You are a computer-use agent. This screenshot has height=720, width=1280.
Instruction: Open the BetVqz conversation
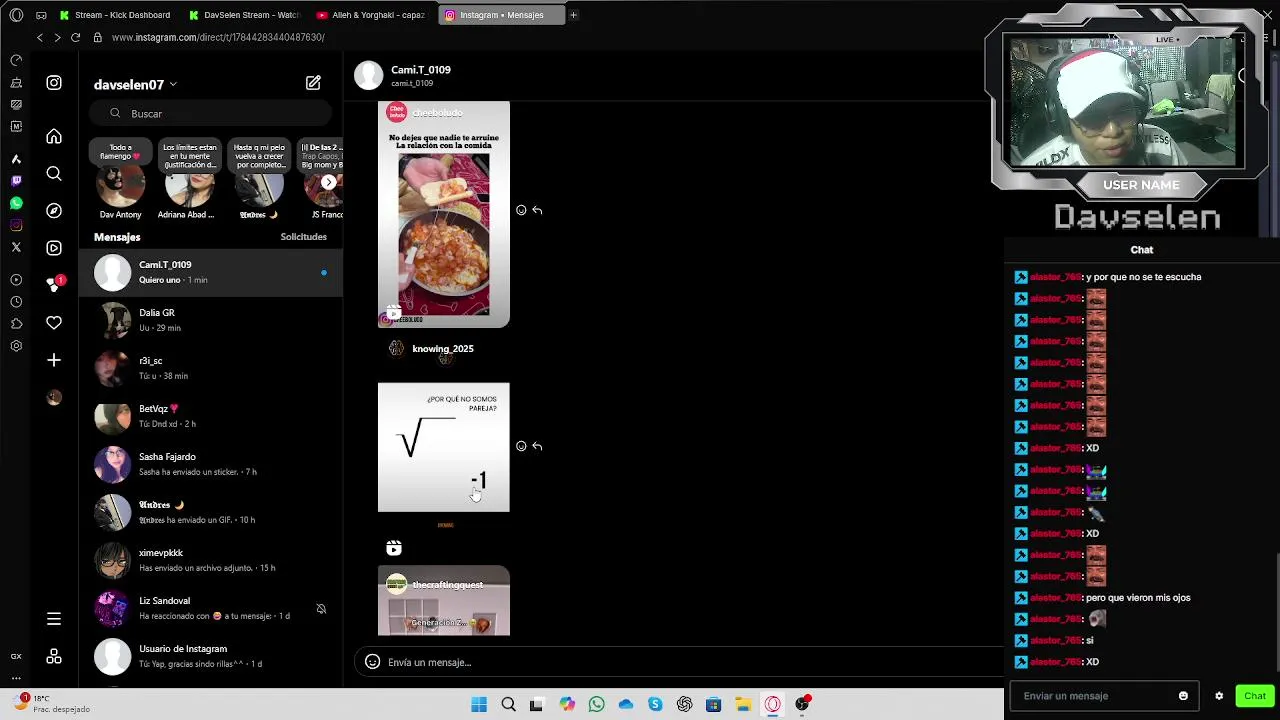pos(211,416)
